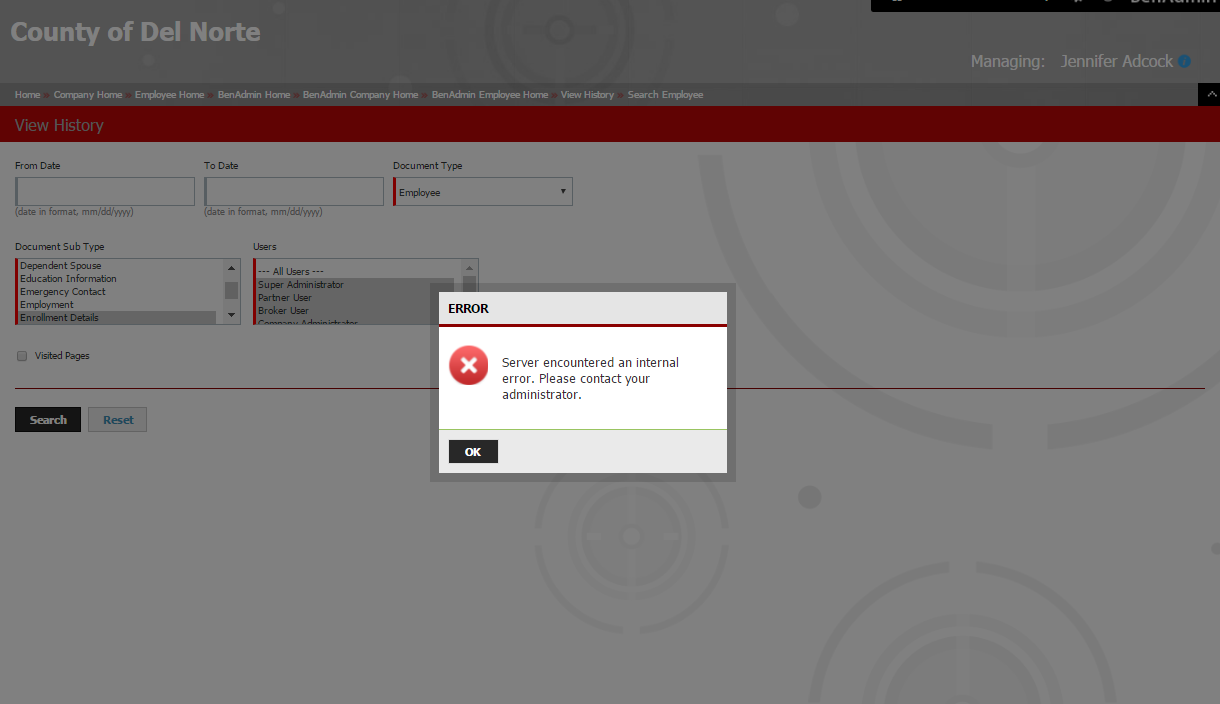This screenshot has height=704, width=1220.
Task: Choose Super Administrator in Users list
Action: click(x=355, y=285)
